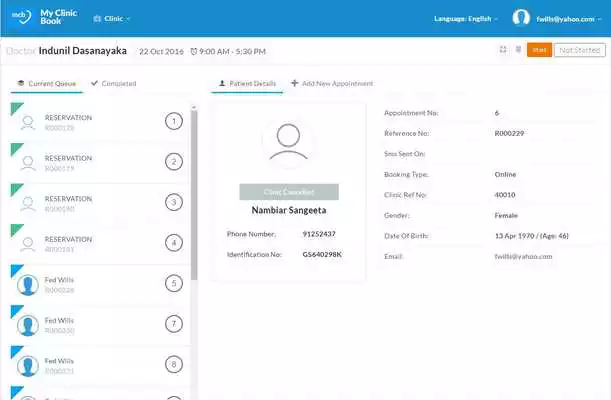This screenshot has height=400, width=611.
Task: Click the checkmark icon on Completed tab
Action: [x=94, y=83]
